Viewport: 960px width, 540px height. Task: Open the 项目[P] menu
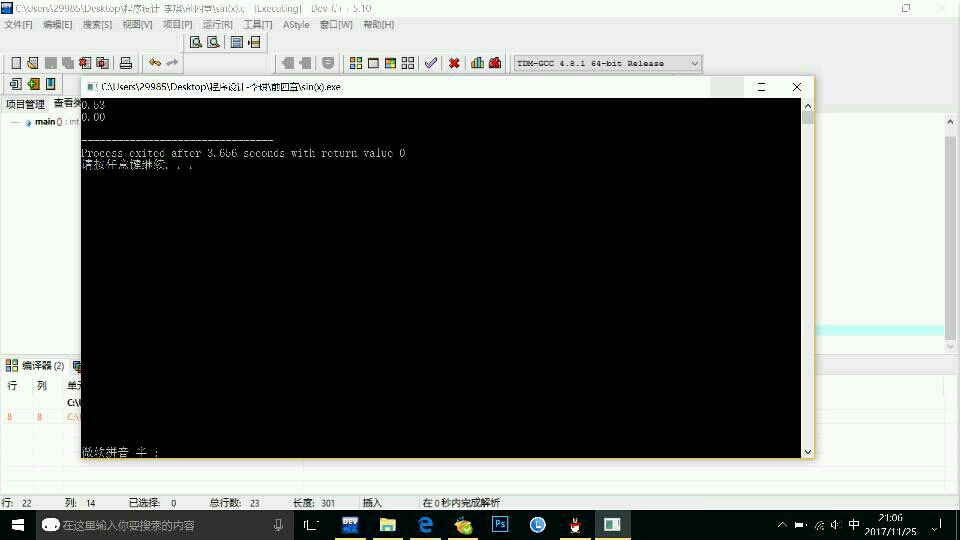click(178, 24)
